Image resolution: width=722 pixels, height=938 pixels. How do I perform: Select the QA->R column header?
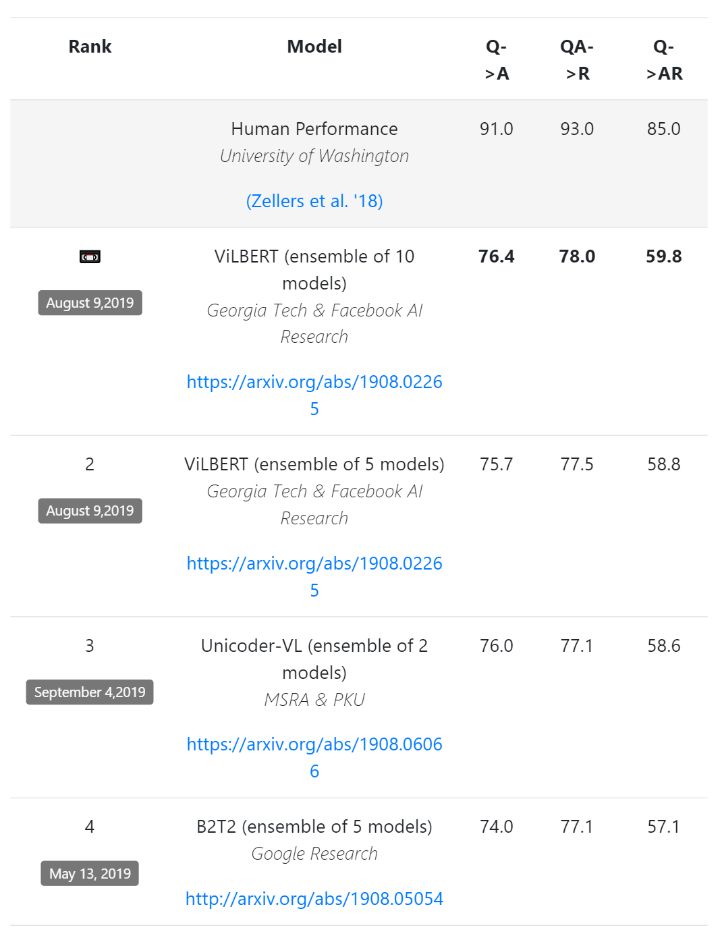(577, 60)
